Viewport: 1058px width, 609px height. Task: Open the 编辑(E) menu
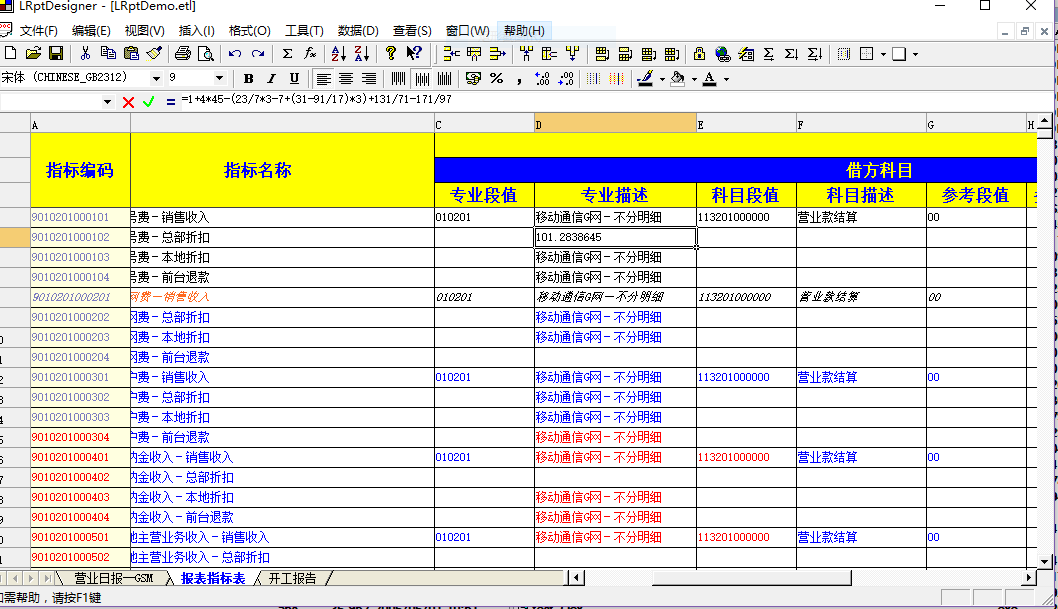coord(91,30)
